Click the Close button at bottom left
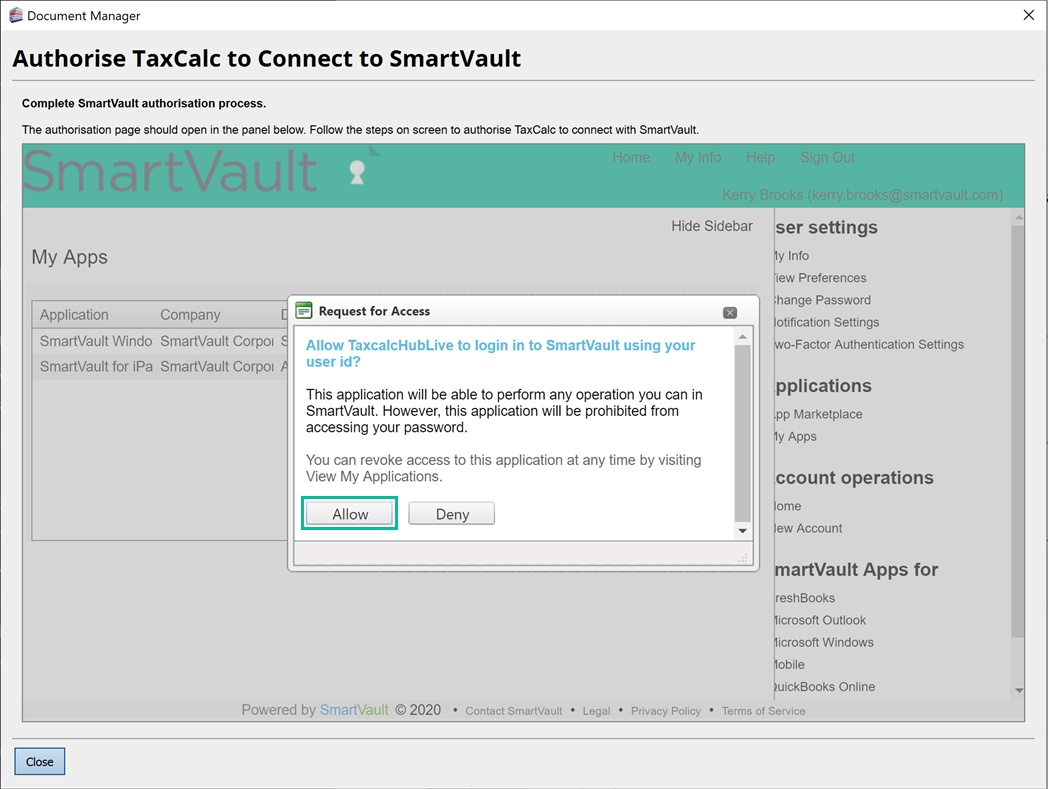 39,761
